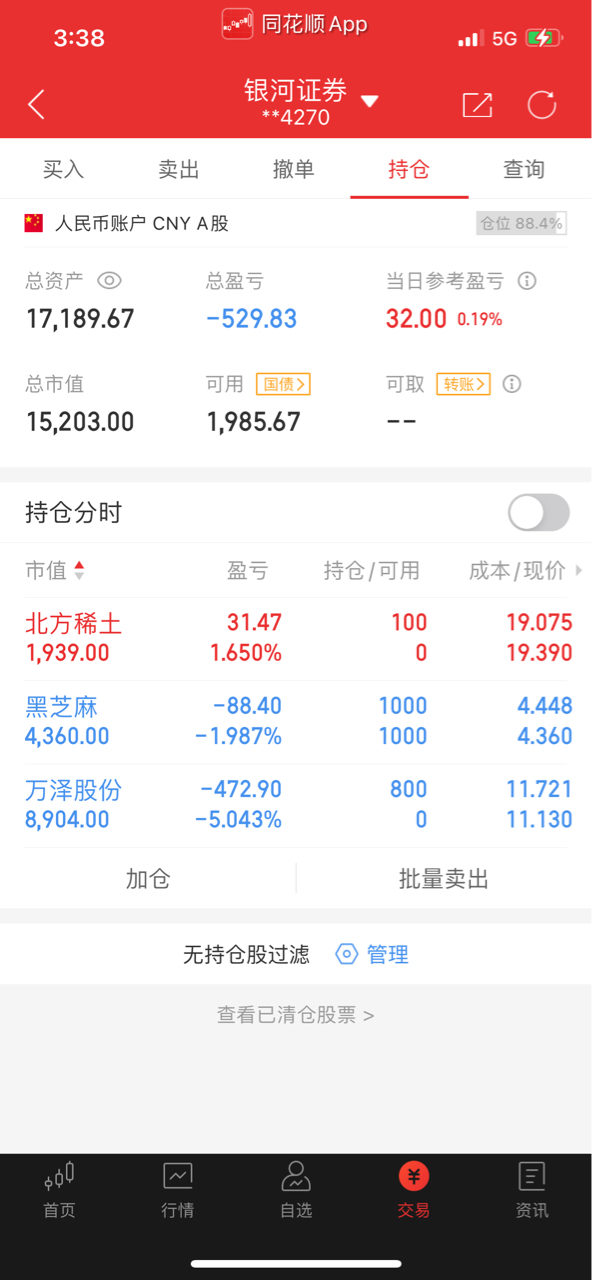Image resolution: width=592 pixels, height=1280 pixels.
Task: Sort holdings by 市值 arrows
Action: tap(79, 571)
